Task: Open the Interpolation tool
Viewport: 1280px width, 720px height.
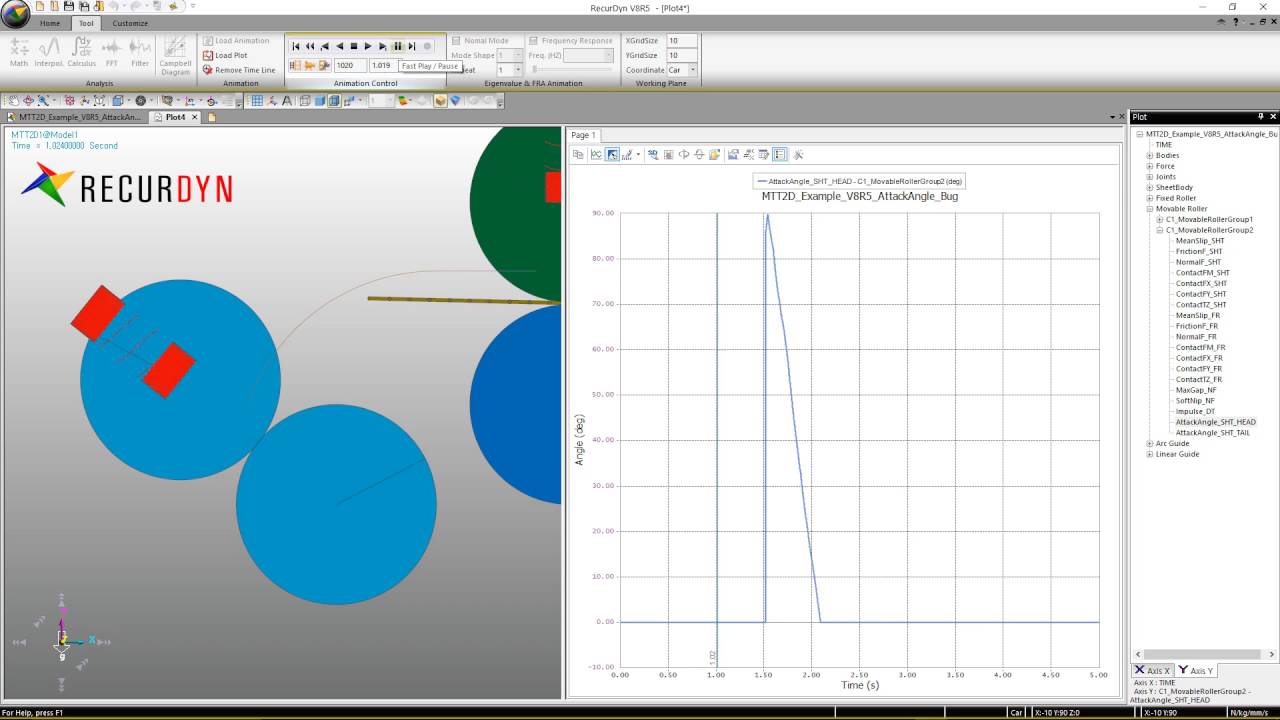Action: pos(49,52)
